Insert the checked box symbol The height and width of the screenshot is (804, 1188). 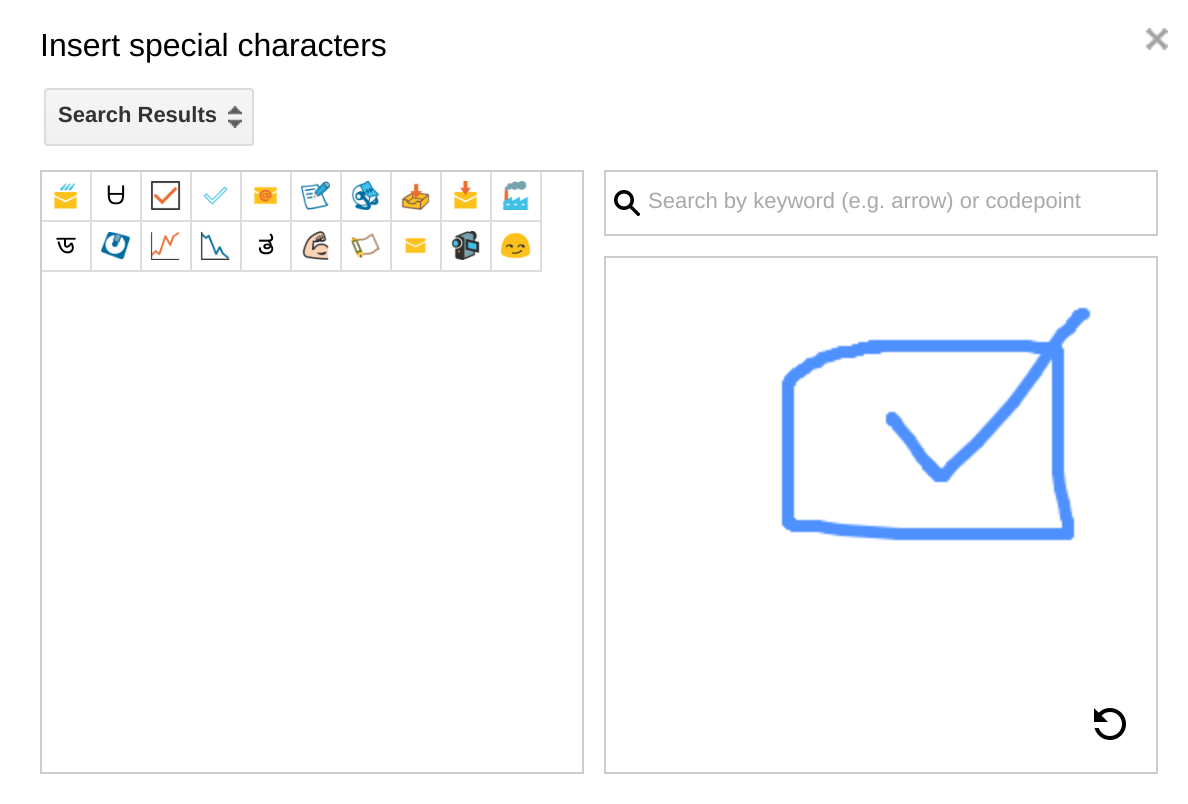tap(166, 196)
